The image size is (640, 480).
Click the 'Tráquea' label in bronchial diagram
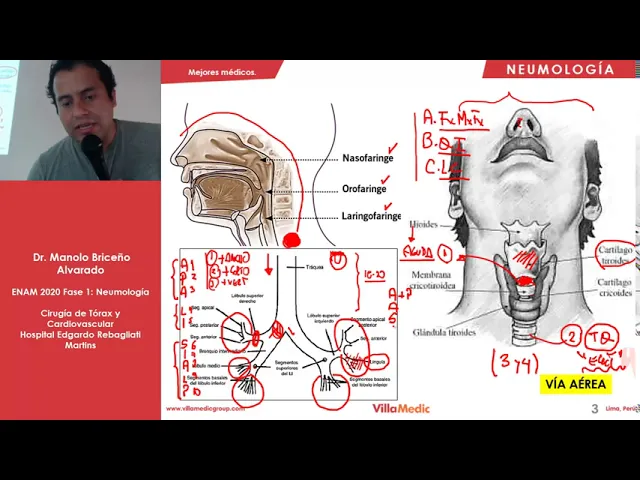pyautogui.click(x=315, y=267)
